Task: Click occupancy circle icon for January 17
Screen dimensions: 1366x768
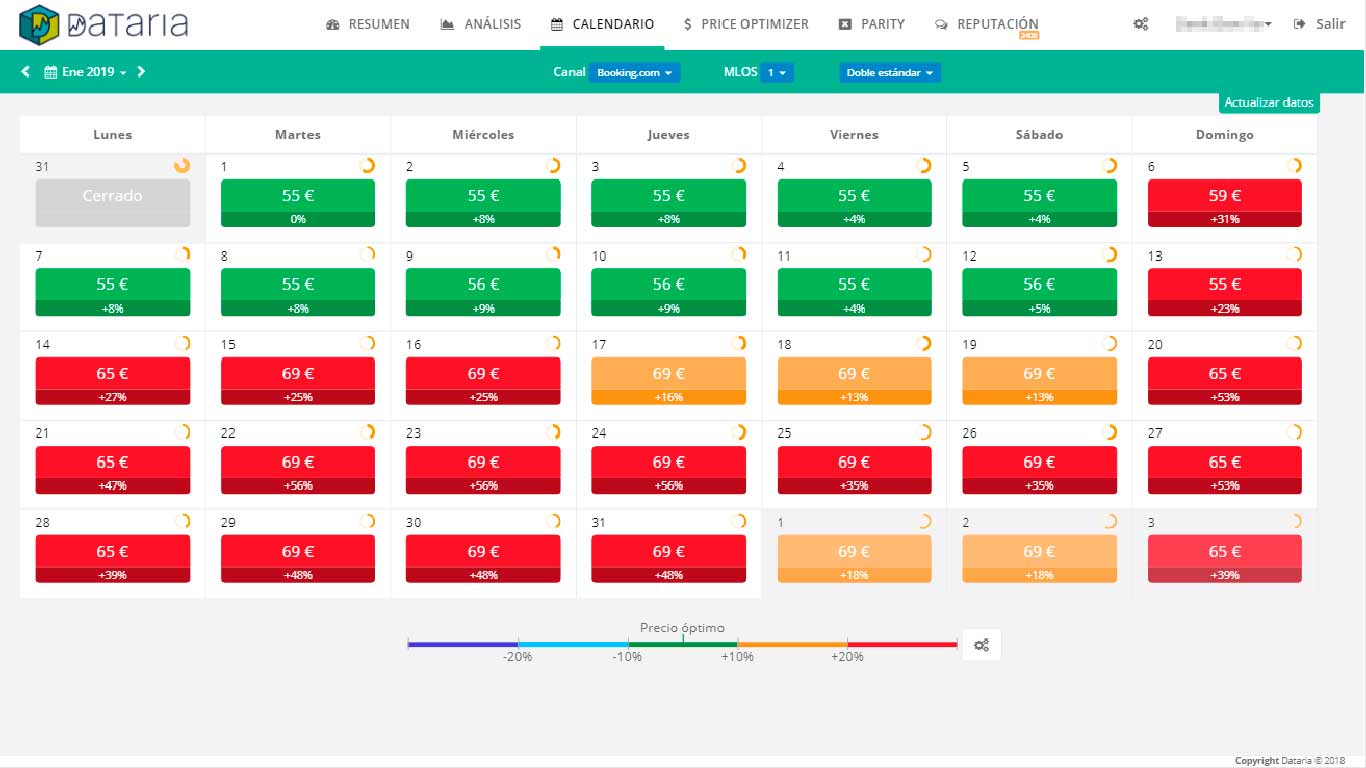Action: click(738, 344)
